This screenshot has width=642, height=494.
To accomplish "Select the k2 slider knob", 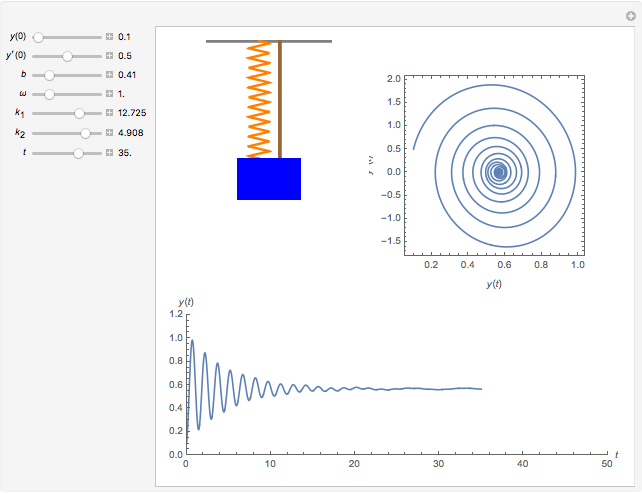I will click(x=85, y=132).
